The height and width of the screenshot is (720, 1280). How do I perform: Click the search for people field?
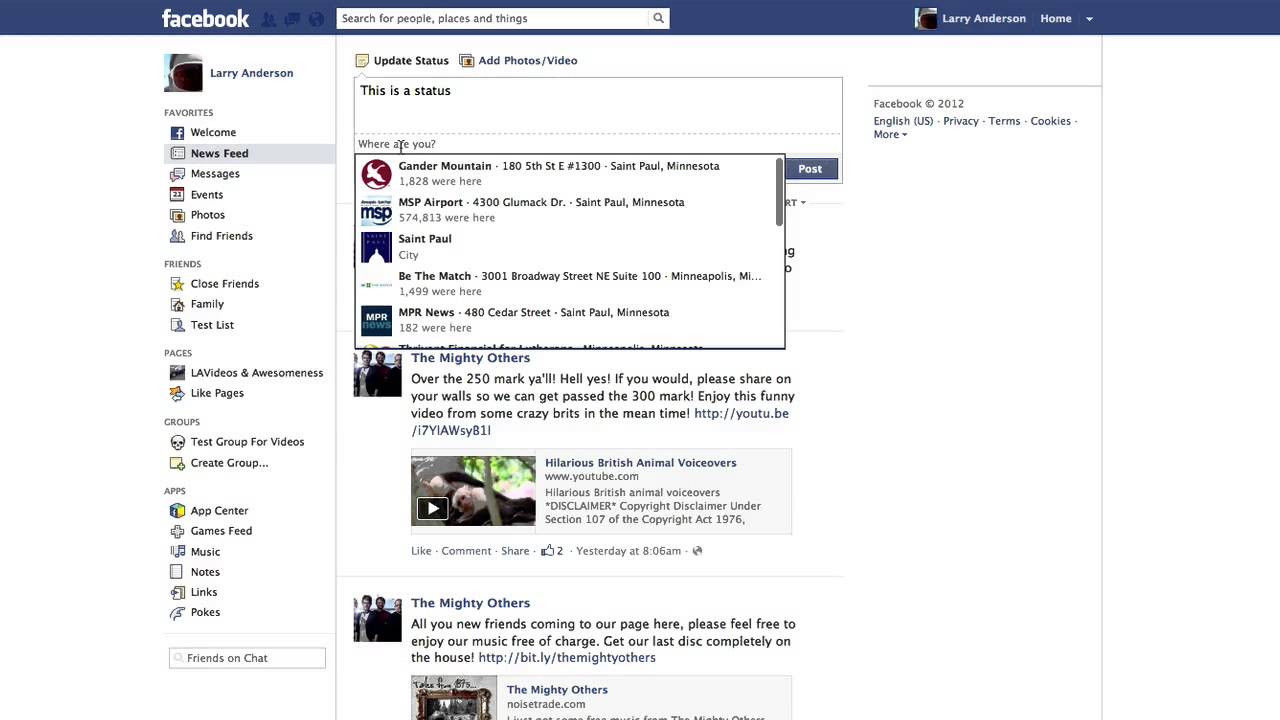point(493,18)
